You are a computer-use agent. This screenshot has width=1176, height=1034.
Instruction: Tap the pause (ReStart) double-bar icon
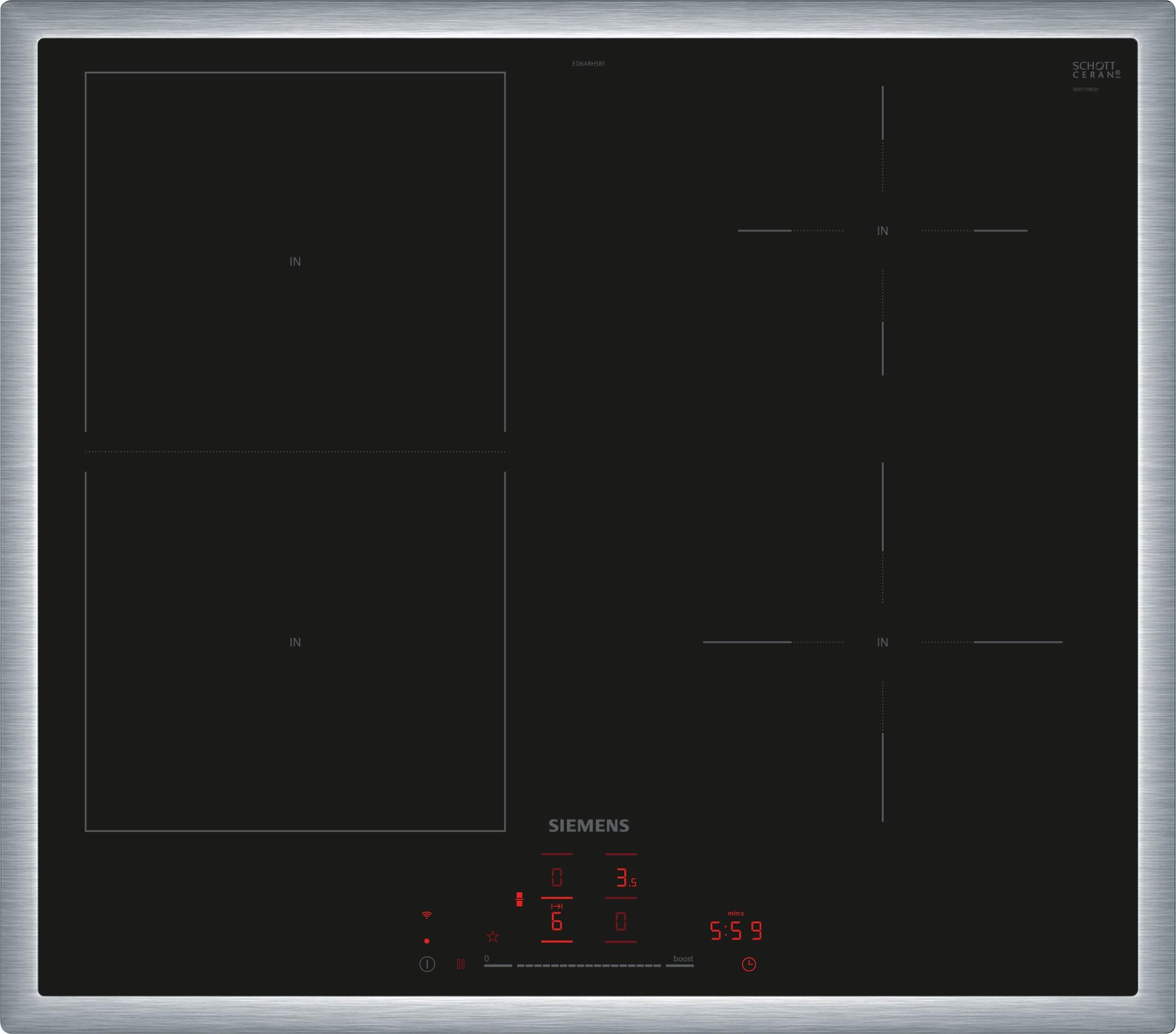461,964
